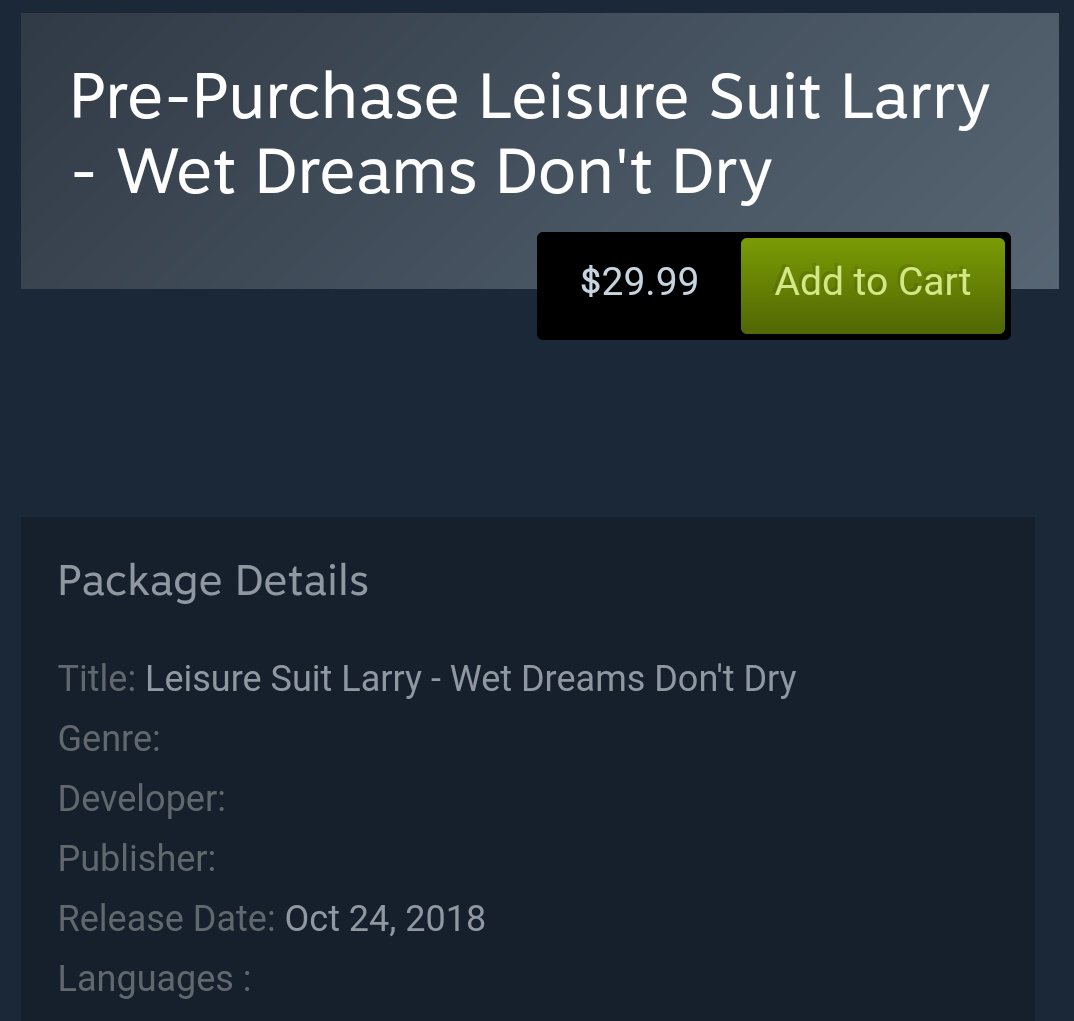The width and height of the screenshot is (1074, 1021).
Task: Click the word "Pre-Purchase" in the heading
Action: click(264, 97)
